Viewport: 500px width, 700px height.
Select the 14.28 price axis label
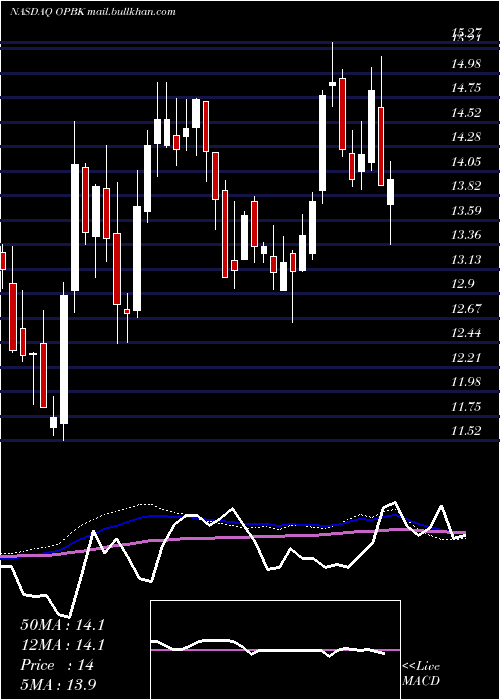466,137
